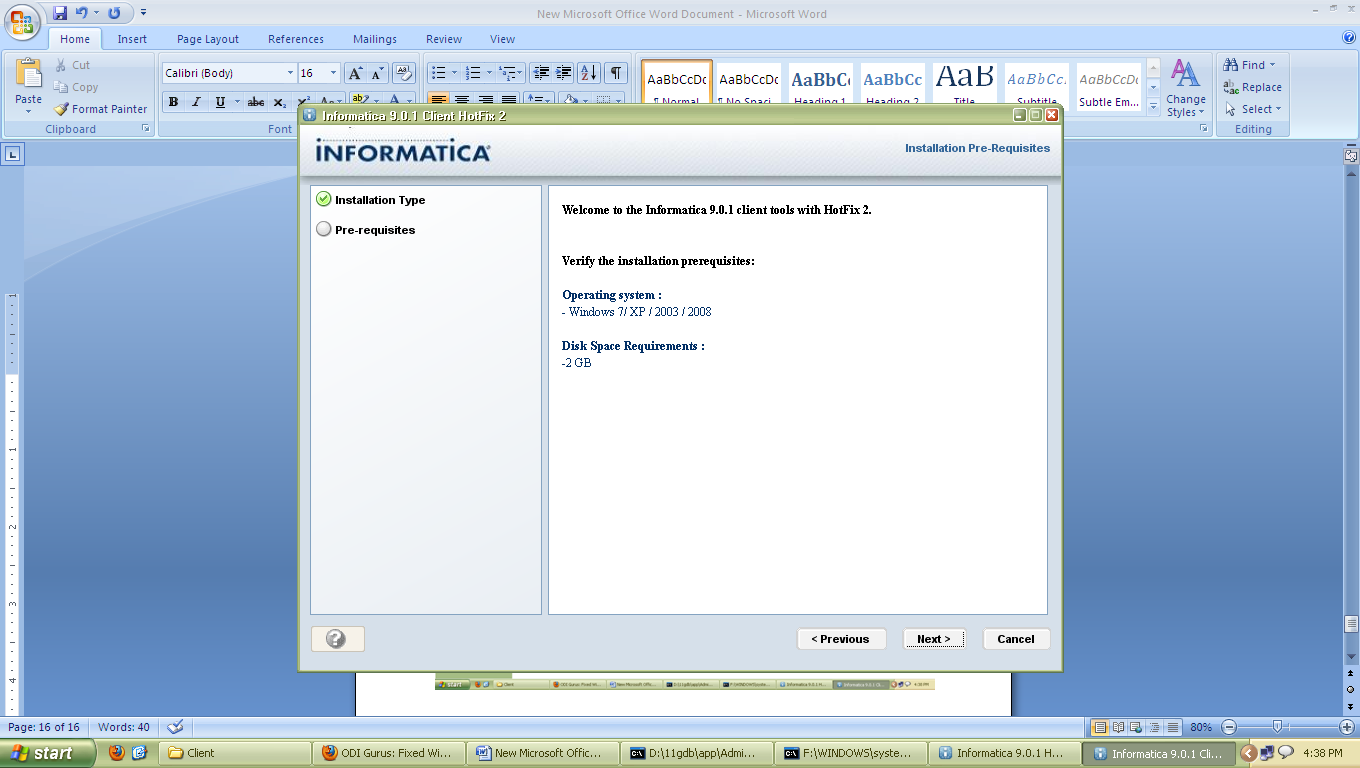The image size is (1360, 768).
Task: Open the font name dropdown
Action: (x=290, y=73)
